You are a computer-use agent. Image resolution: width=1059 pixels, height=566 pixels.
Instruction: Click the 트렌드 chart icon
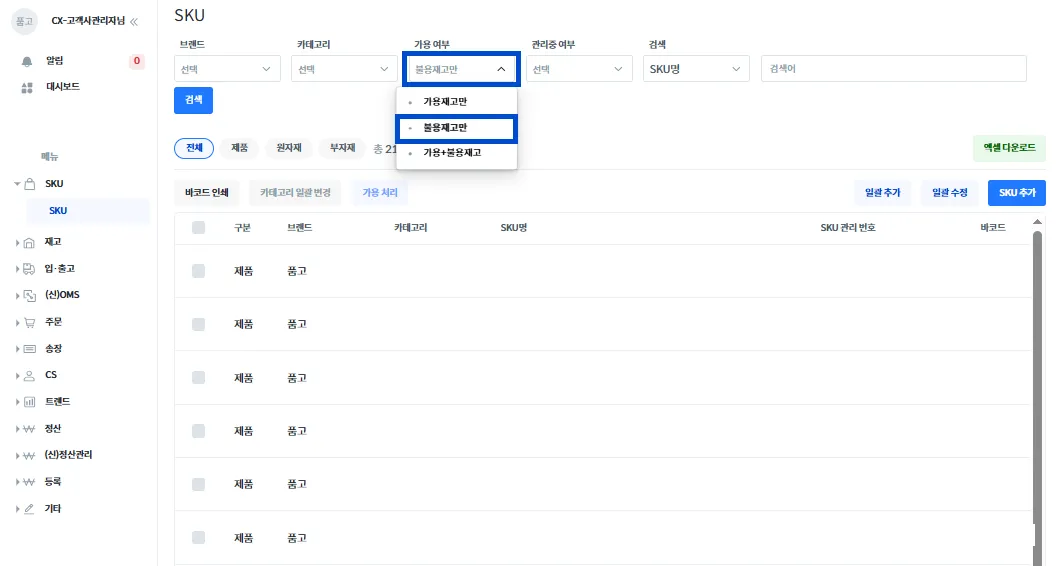tap(29, 402)
